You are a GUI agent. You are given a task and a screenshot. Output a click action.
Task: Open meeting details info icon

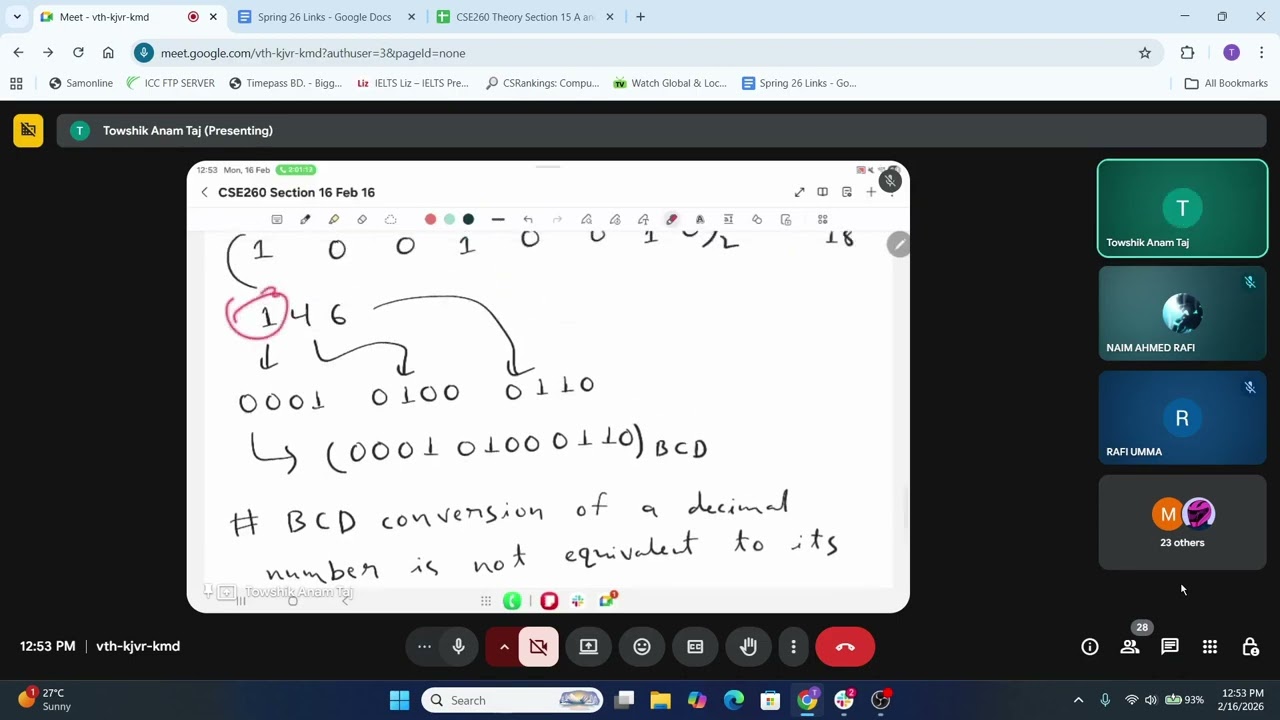point(1090,647)
